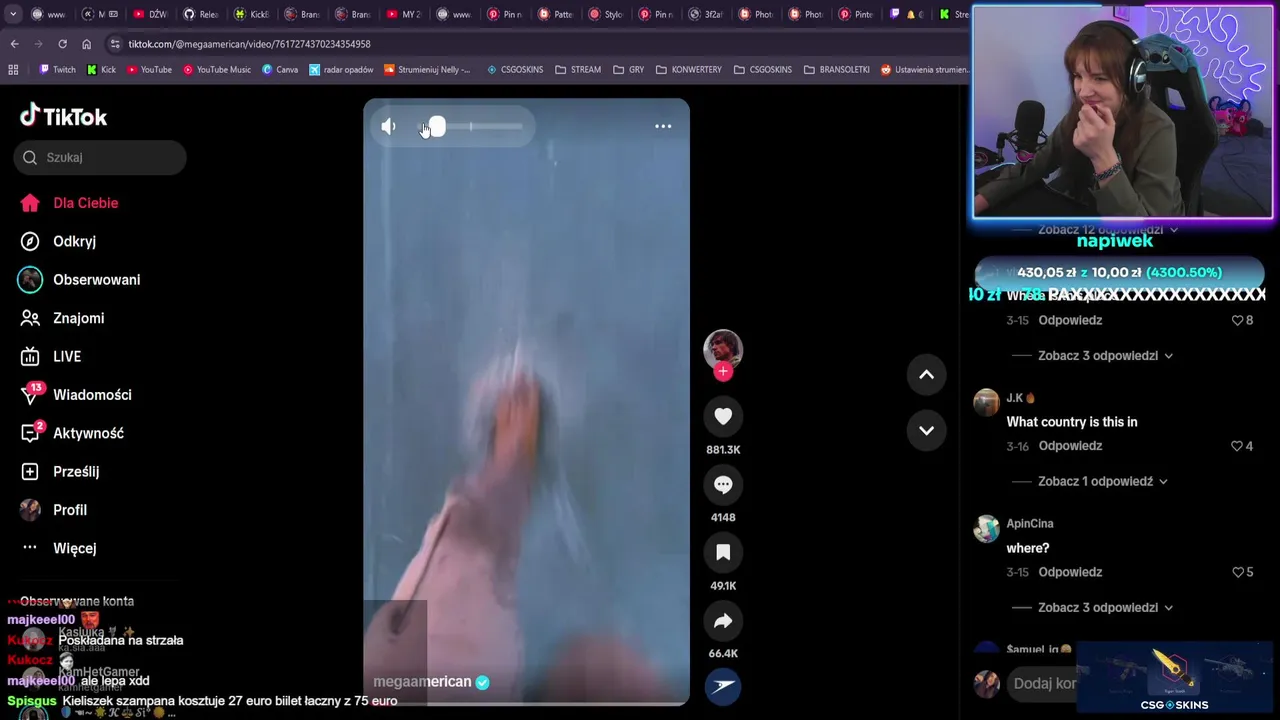Reply with Odpowiedz to ApinCina's comment
1280x720 pixels.
point(1070,572)
